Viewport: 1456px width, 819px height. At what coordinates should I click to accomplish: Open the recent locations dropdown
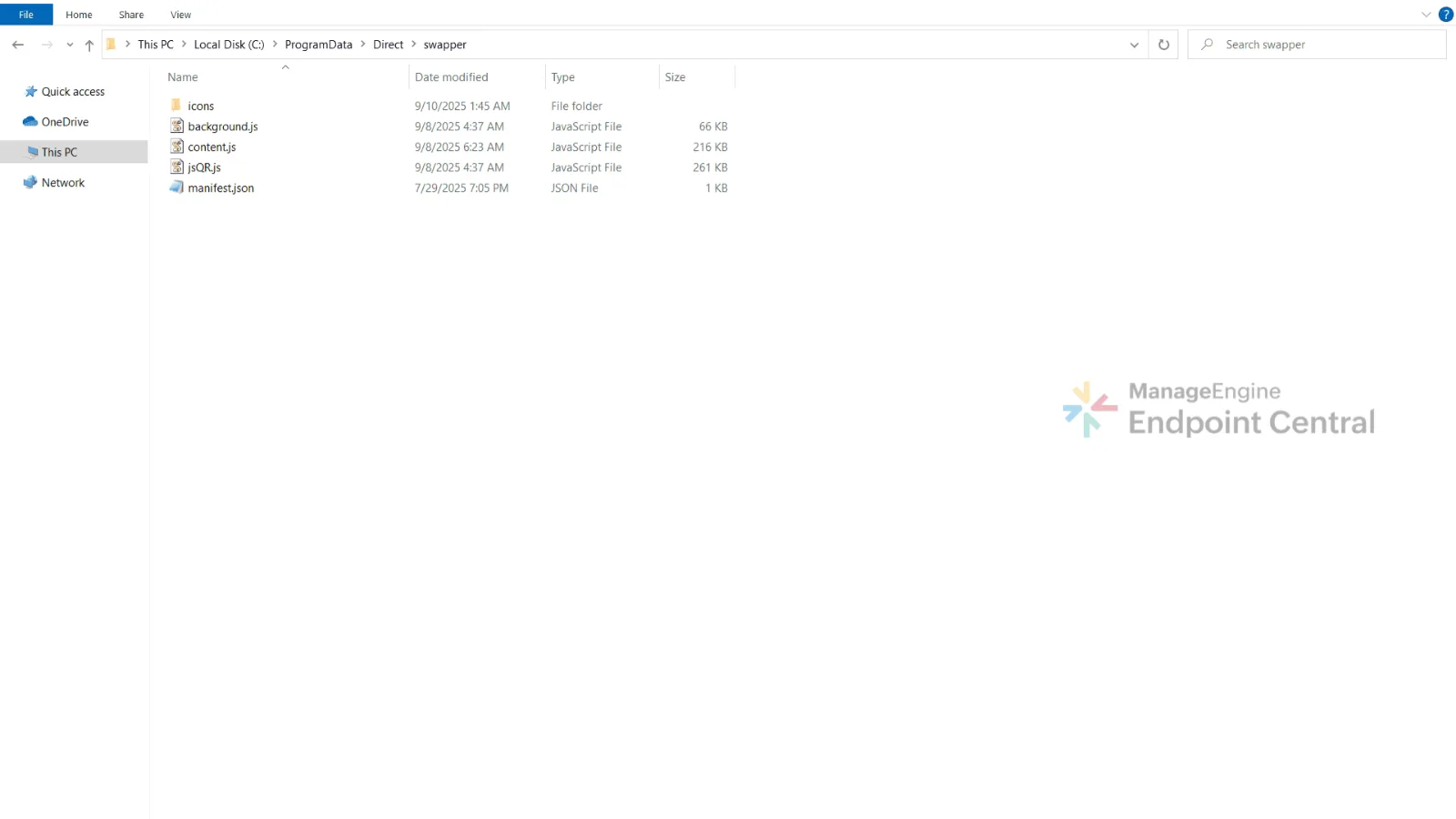pos(69,45)
